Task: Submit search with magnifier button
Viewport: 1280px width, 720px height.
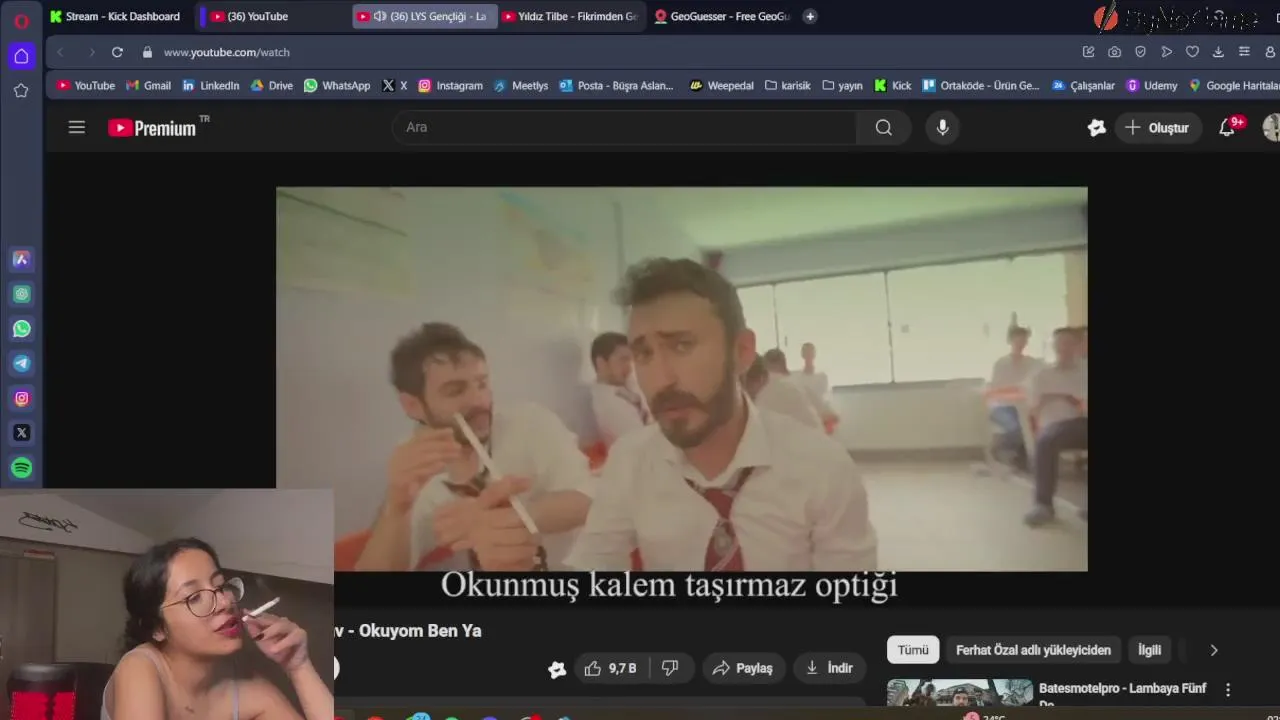Action: 883,127
